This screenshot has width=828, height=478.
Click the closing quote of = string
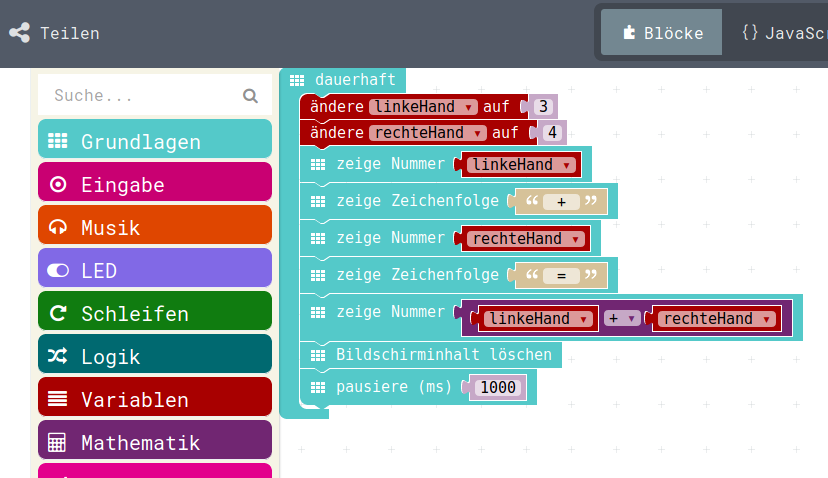pyautogui.click(x=591, y=275)
